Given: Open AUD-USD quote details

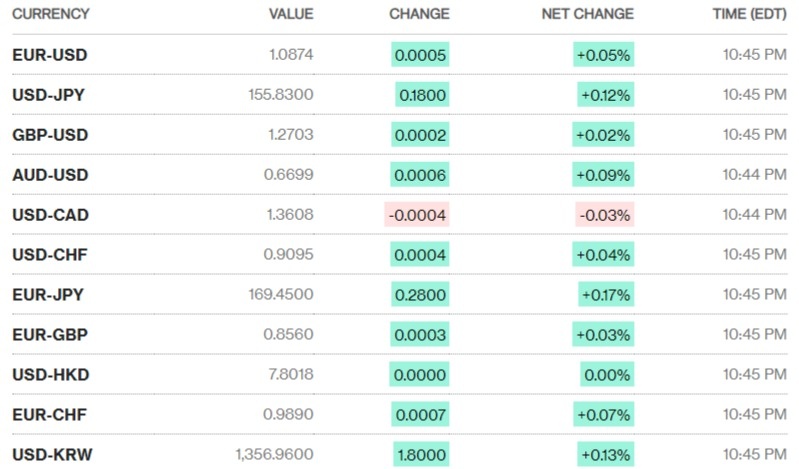Looking at the screenshot, I should [x=50, y=175].
